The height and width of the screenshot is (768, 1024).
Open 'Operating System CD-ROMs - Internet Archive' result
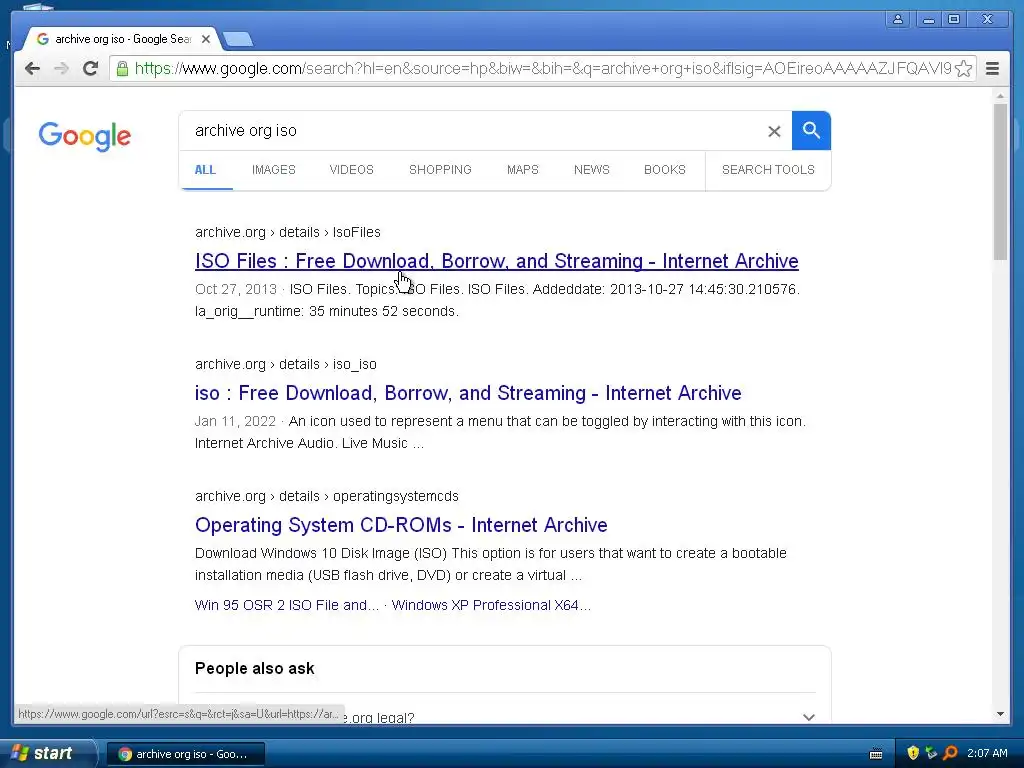pos(401,525)
